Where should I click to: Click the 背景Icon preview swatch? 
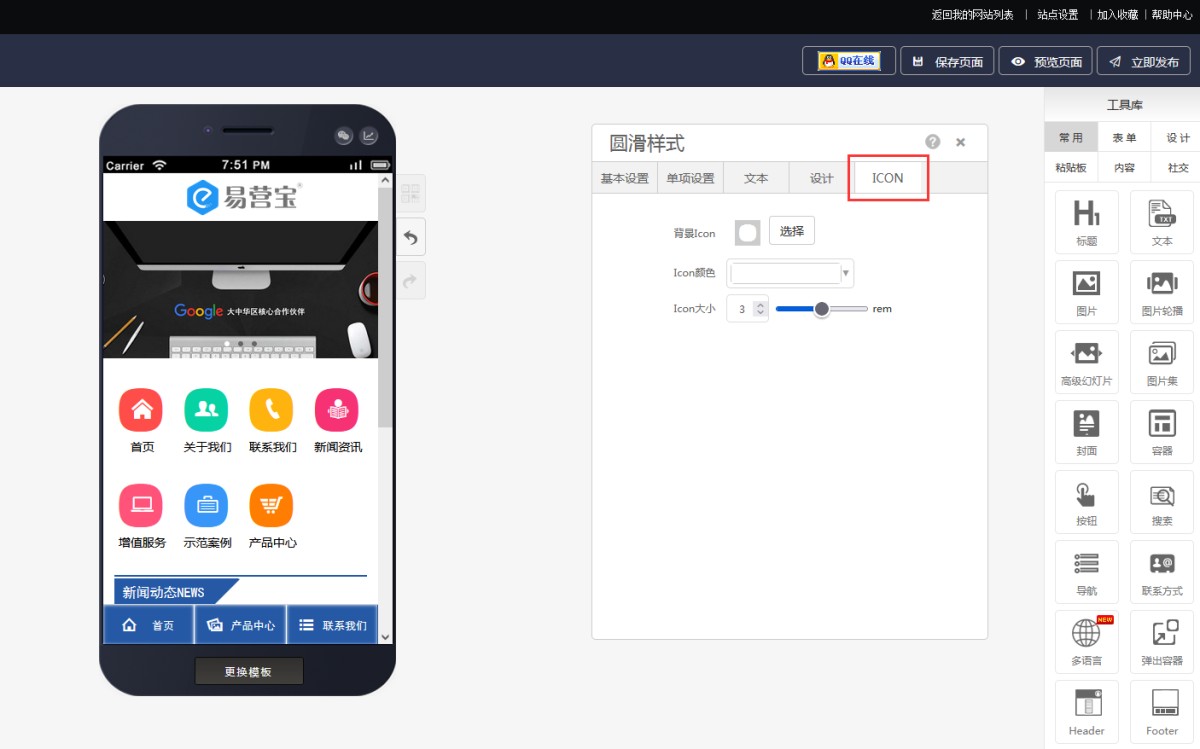[747, 232]
